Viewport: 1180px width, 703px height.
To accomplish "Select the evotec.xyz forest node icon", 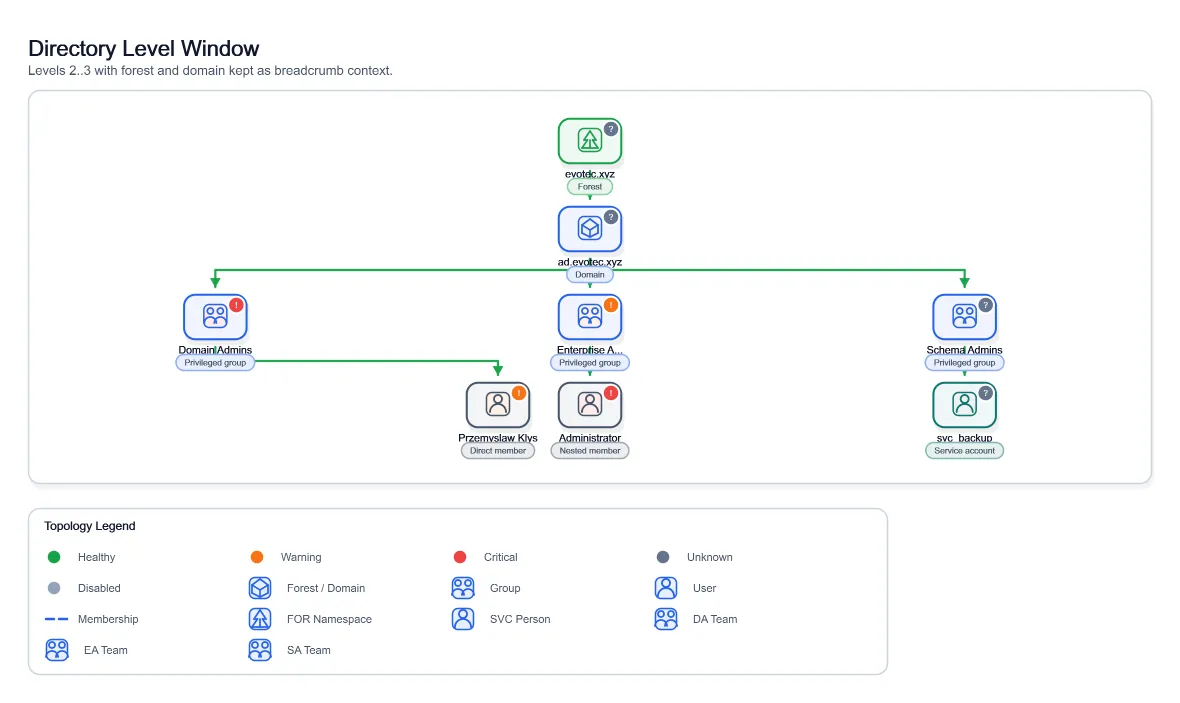I will click(590, 141).
